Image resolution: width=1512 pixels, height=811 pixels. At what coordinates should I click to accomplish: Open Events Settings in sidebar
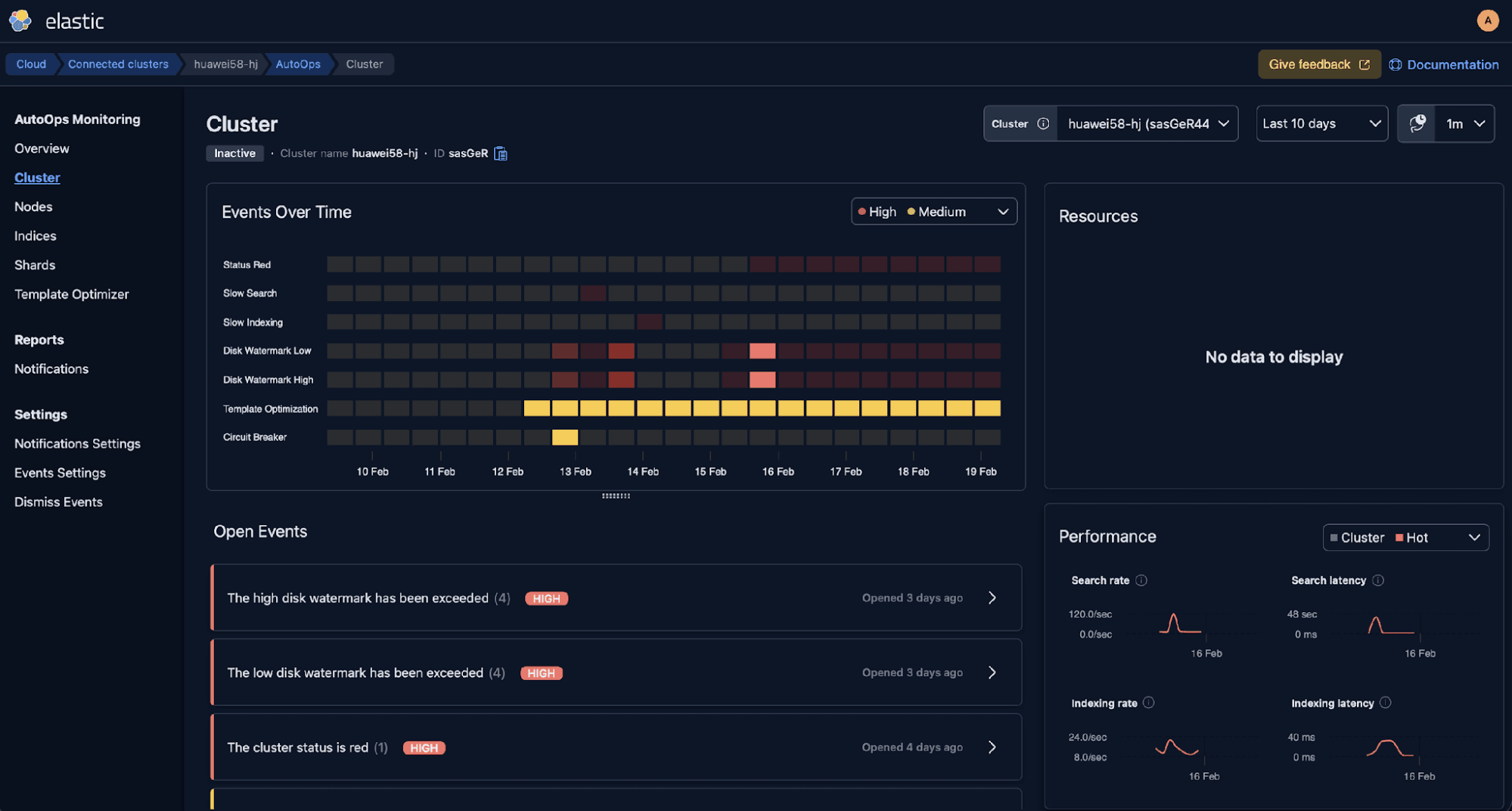pos(60,473)
